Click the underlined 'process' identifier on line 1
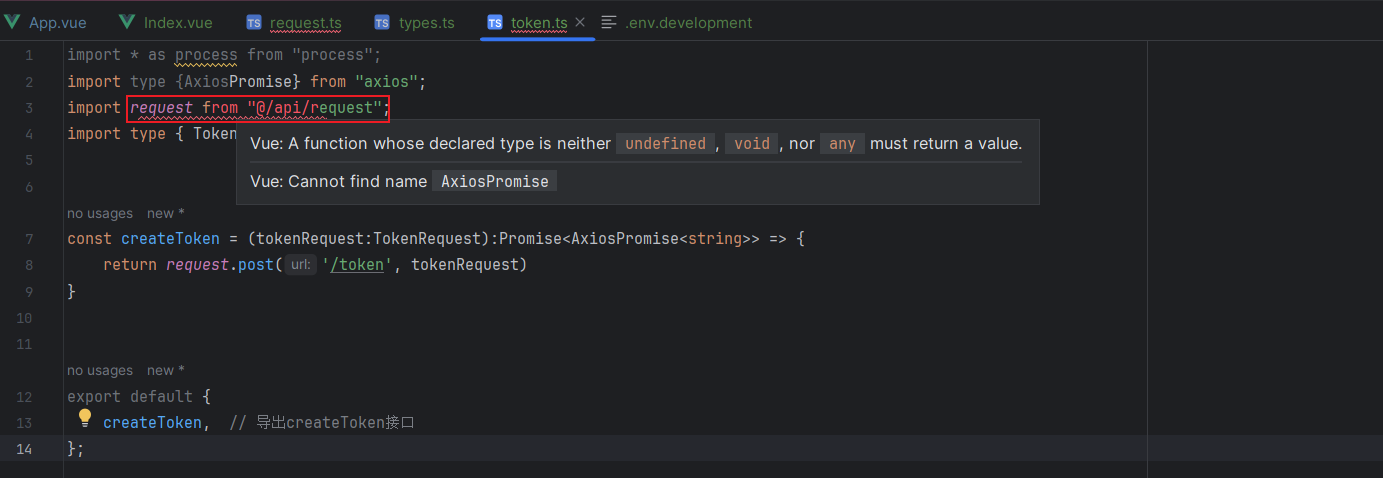This screenshot has width=1383, height=478. pos(206,55)
